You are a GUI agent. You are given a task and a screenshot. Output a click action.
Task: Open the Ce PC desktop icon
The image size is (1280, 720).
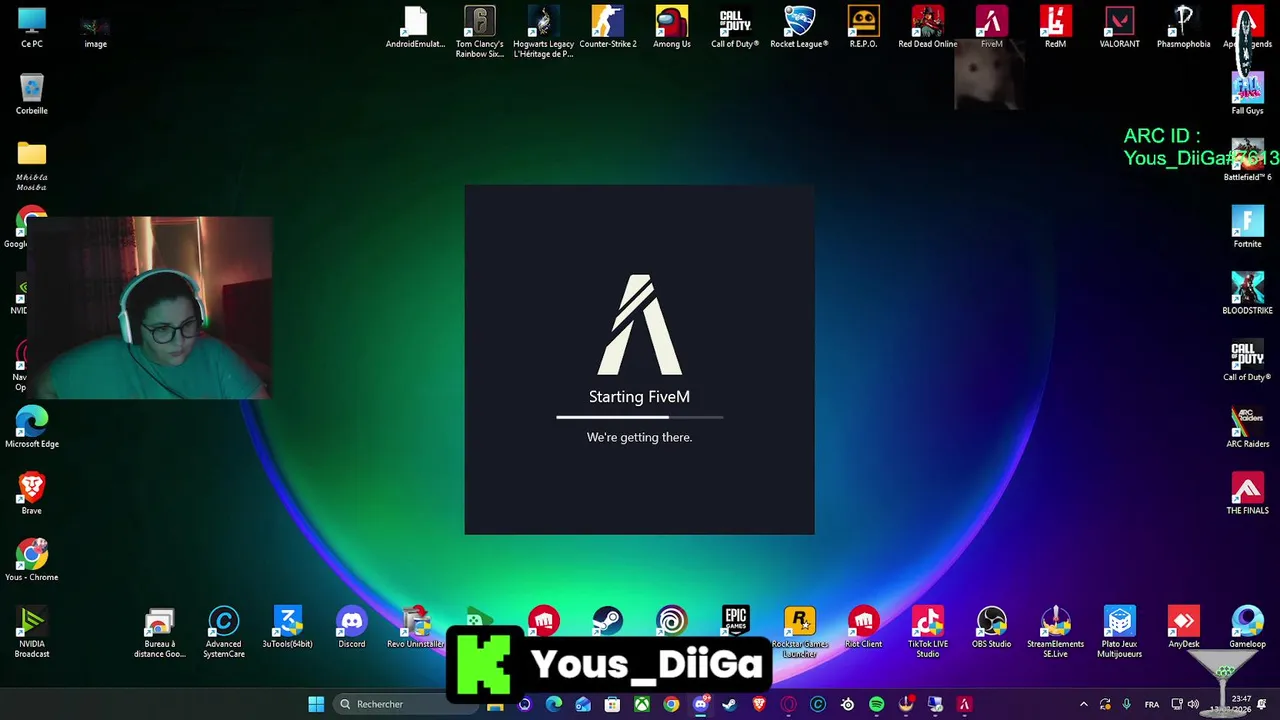coord(32,28)
